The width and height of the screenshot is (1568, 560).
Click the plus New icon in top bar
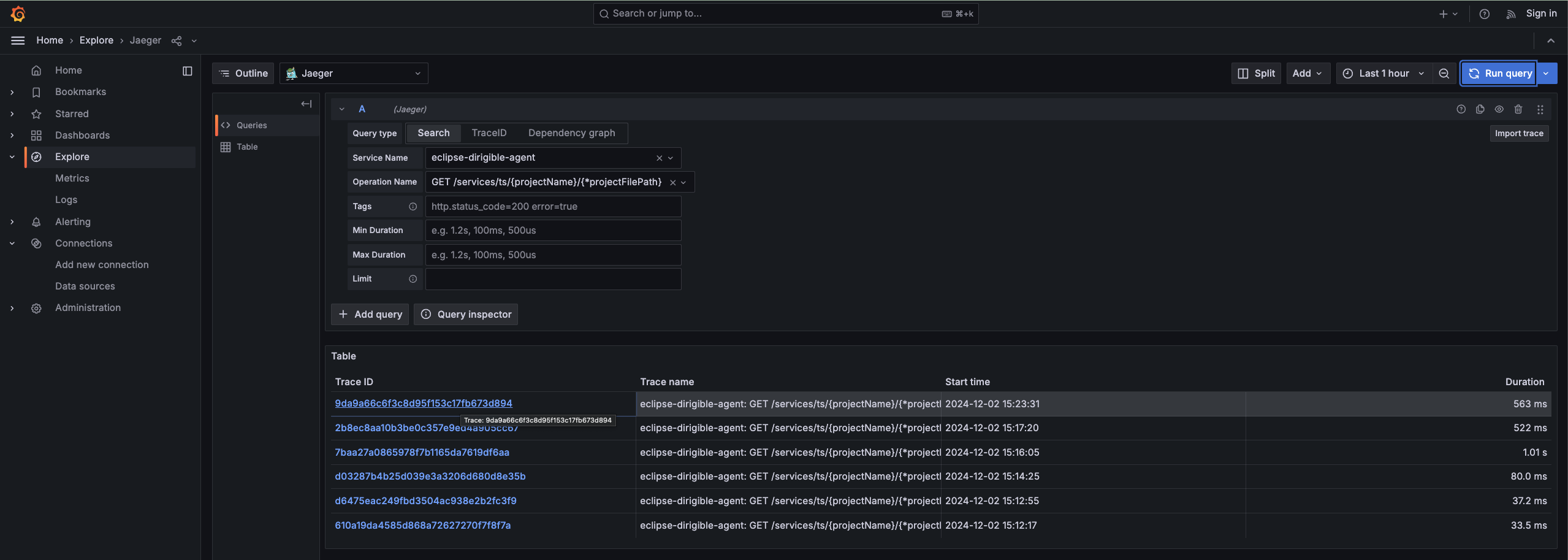coord(1448,13)
